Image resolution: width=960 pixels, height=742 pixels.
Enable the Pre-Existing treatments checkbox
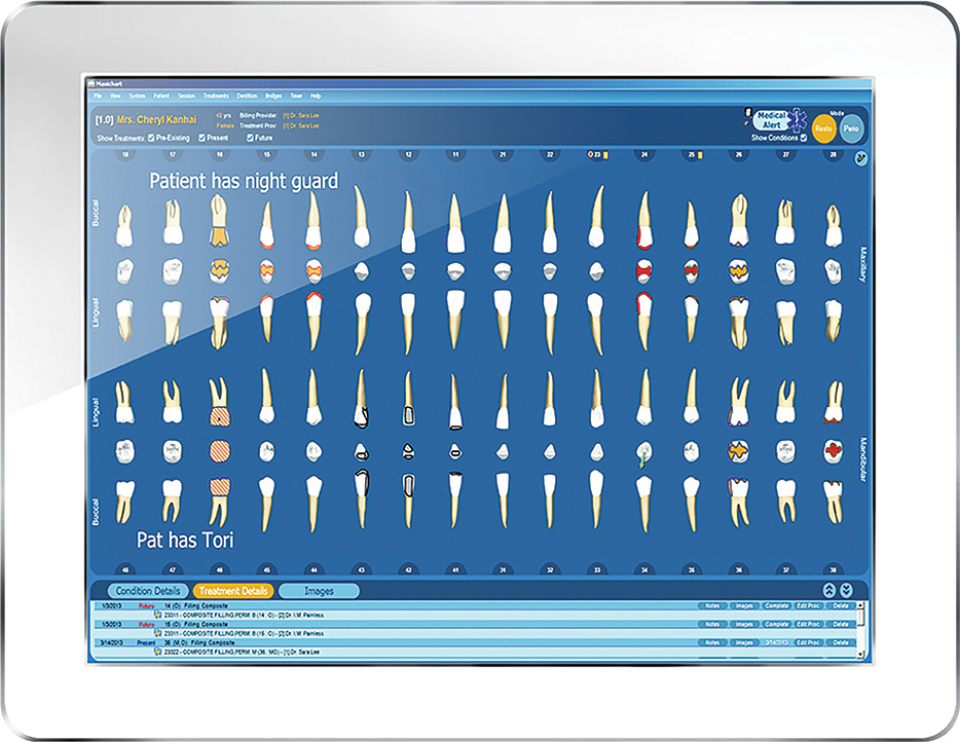[151, 138]
